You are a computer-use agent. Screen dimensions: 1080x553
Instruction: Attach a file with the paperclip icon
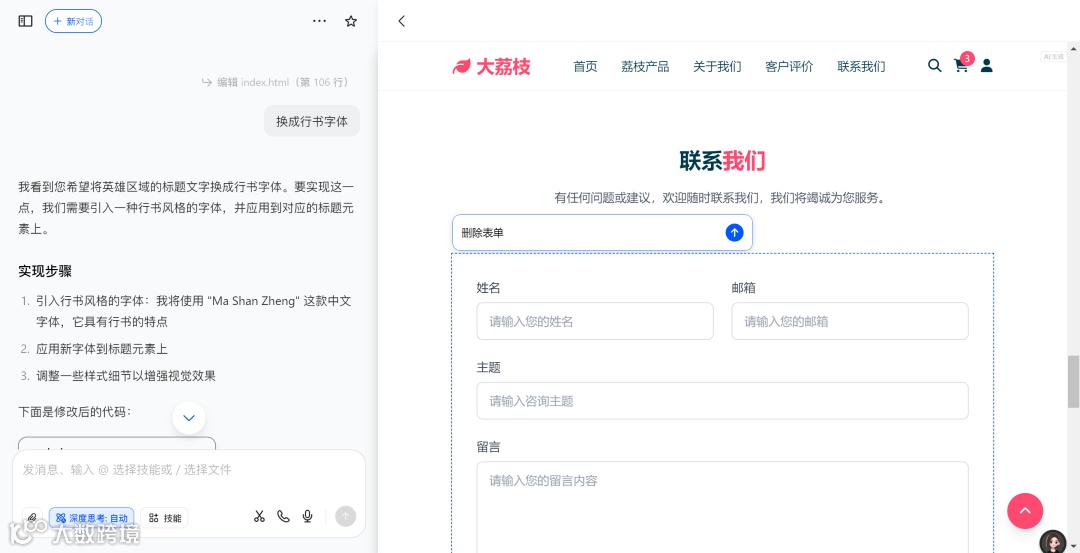32,517
